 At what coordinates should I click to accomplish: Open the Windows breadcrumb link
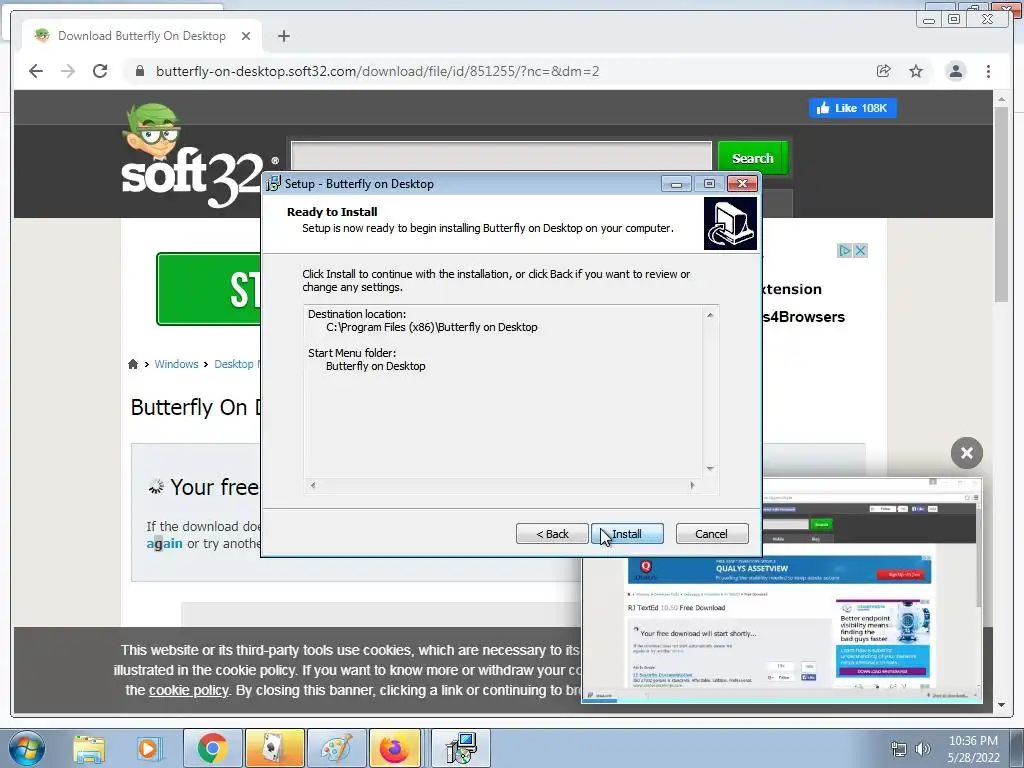click(x=176, y=364)
